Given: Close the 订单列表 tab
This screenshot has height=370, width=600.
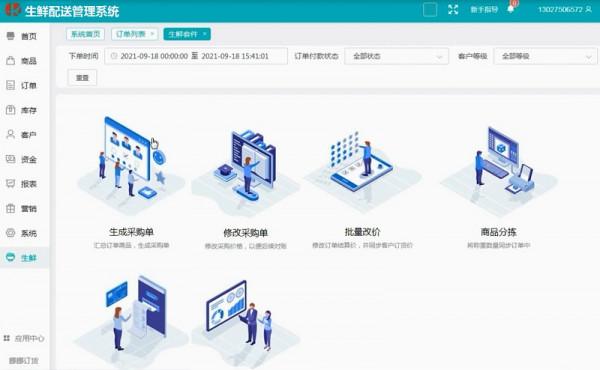Looking at the screenshot, I should tap(152, 34).
